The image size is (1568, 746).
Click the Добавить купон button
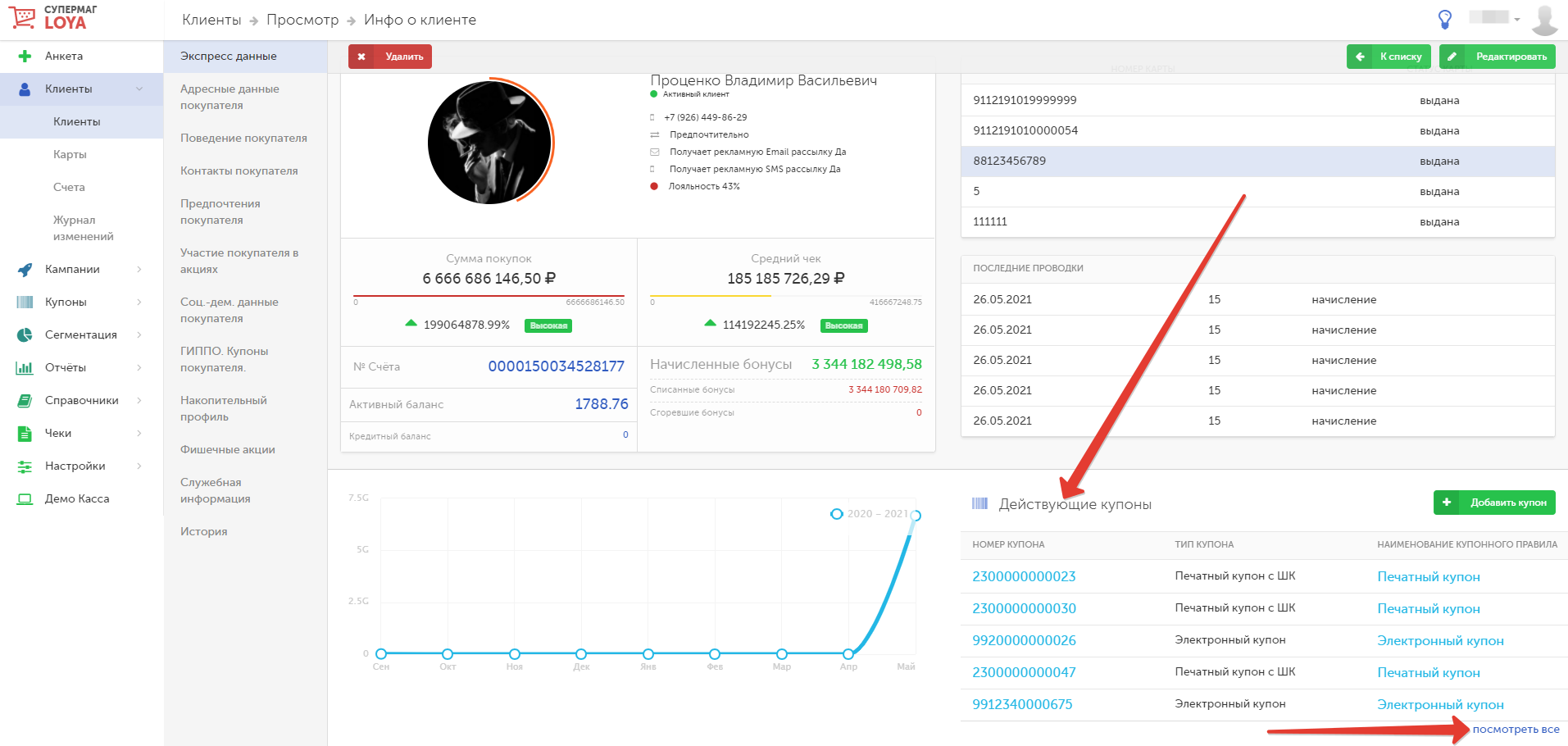pos(1494,503)
